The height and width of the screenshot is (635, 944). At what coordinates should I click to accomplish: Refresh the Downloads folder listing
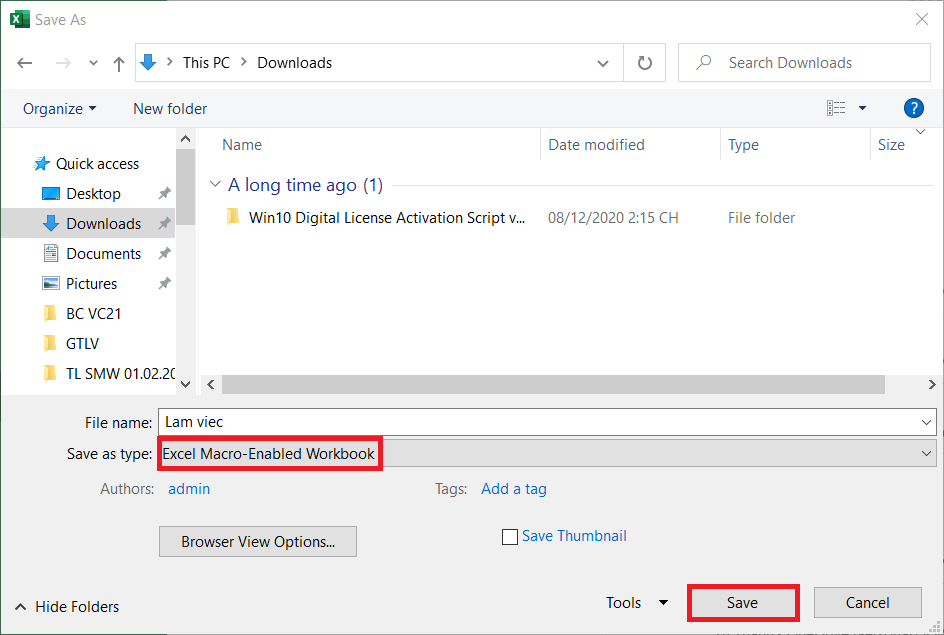tap(645, 63)
